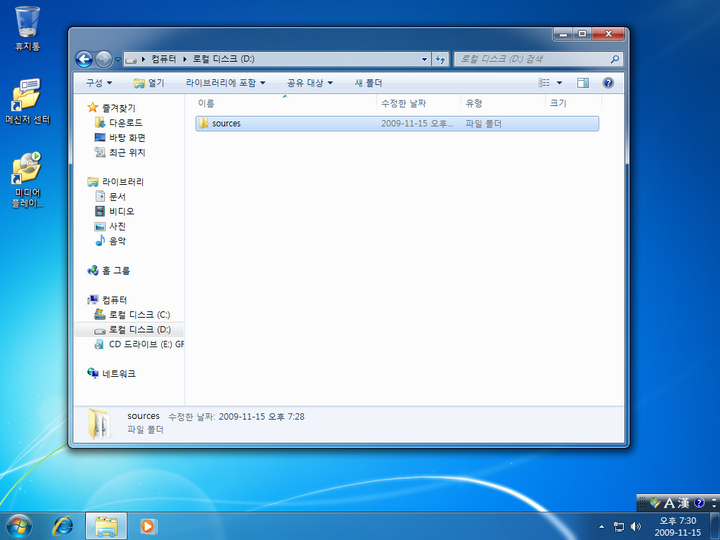
Task: Click the search magnifier icon
Action: click(x=615, y=59)
